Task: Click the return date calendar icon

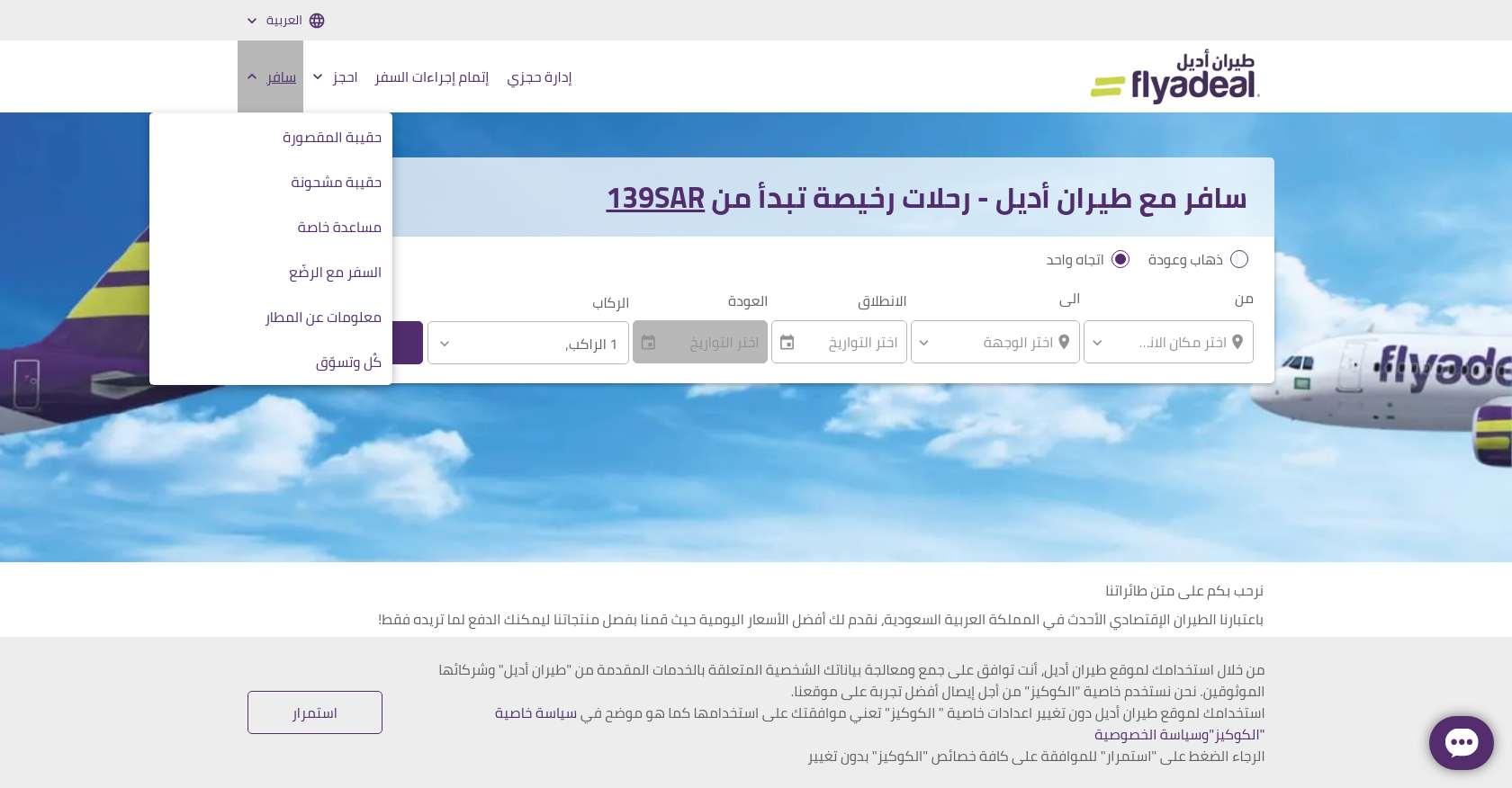Action: tap(648, 343)
